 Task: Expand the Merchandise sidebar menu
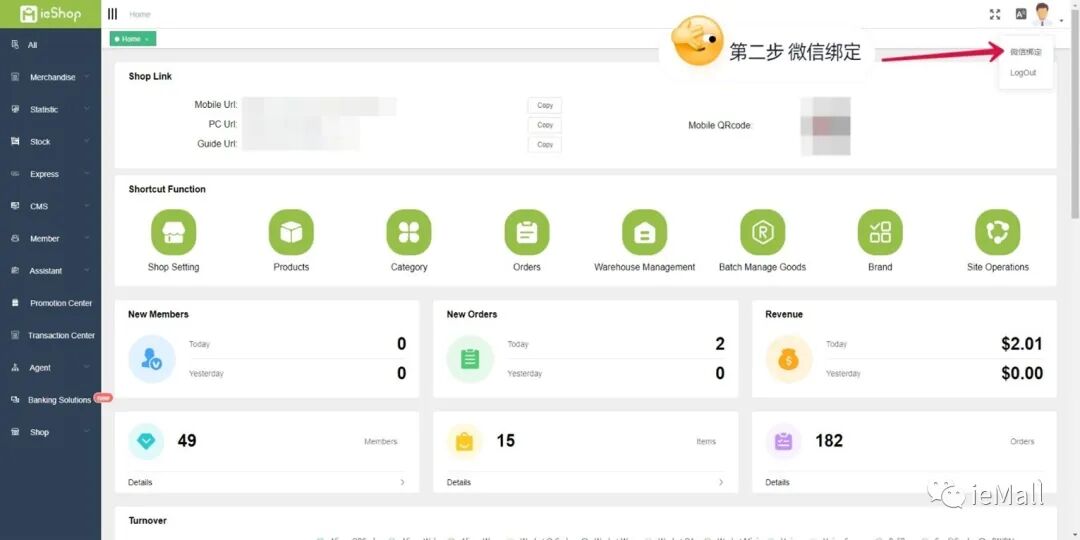50,77
